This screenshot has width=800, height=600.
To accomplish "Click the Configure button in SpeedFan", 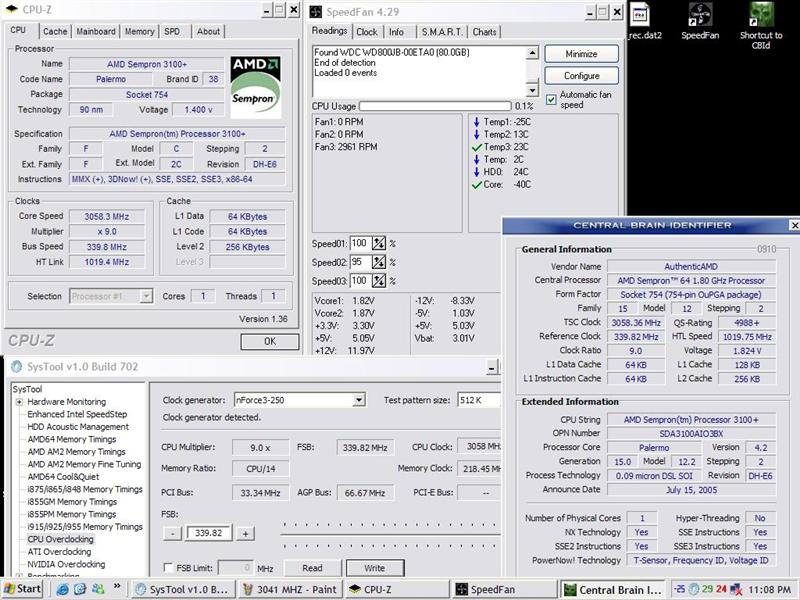I will 581,76.
